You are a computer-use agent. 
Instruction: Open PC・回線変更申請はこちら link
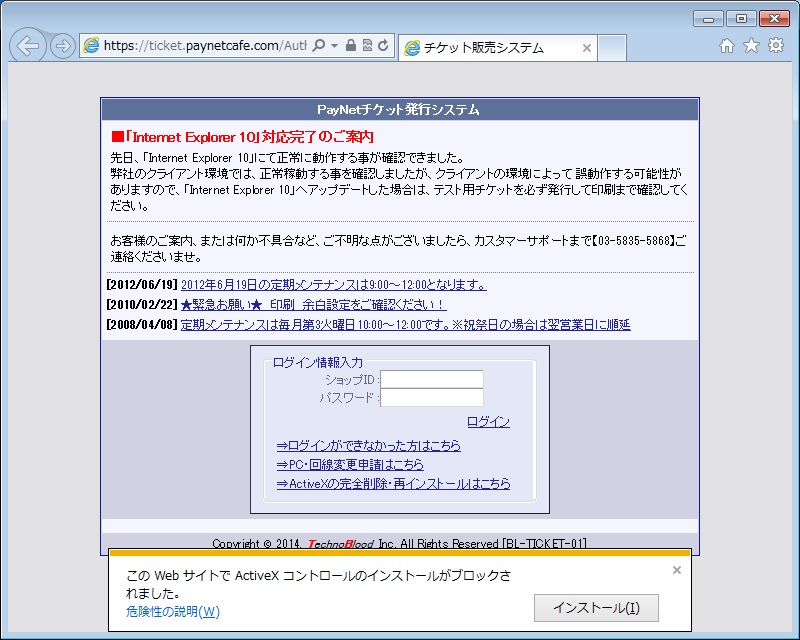(x=350, y=464)
